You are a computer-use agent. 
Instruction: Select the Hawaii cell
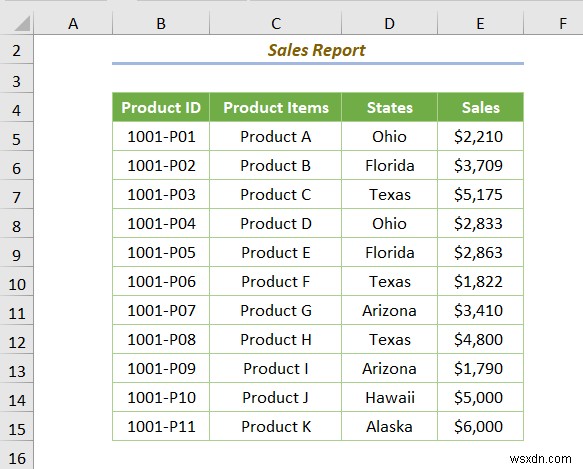click(389, 398)
